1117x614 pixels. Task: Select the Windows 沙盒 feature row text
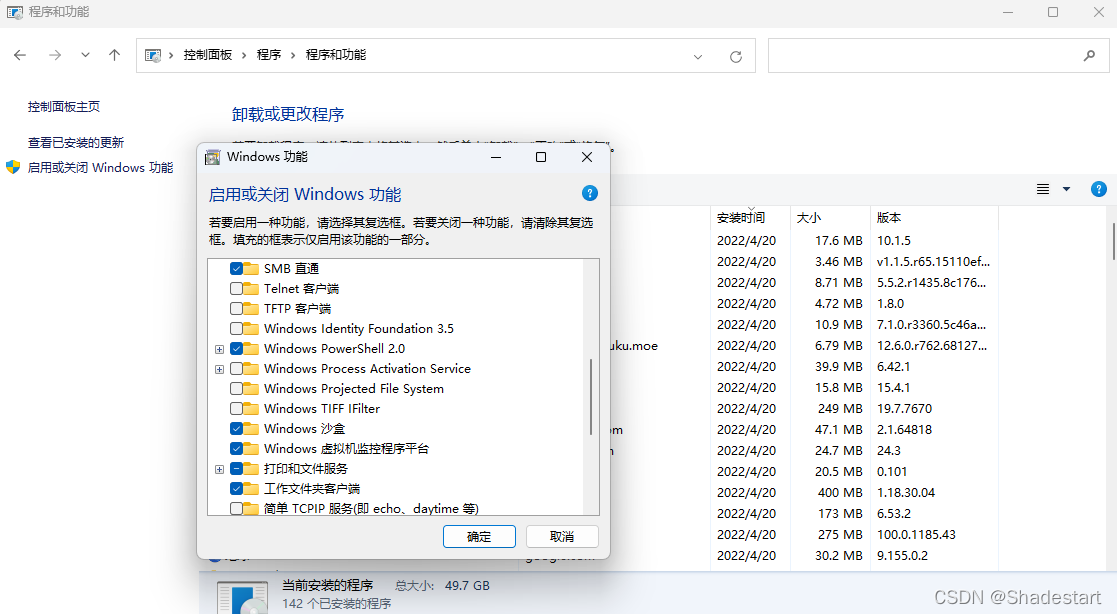(x=304, y=428)
